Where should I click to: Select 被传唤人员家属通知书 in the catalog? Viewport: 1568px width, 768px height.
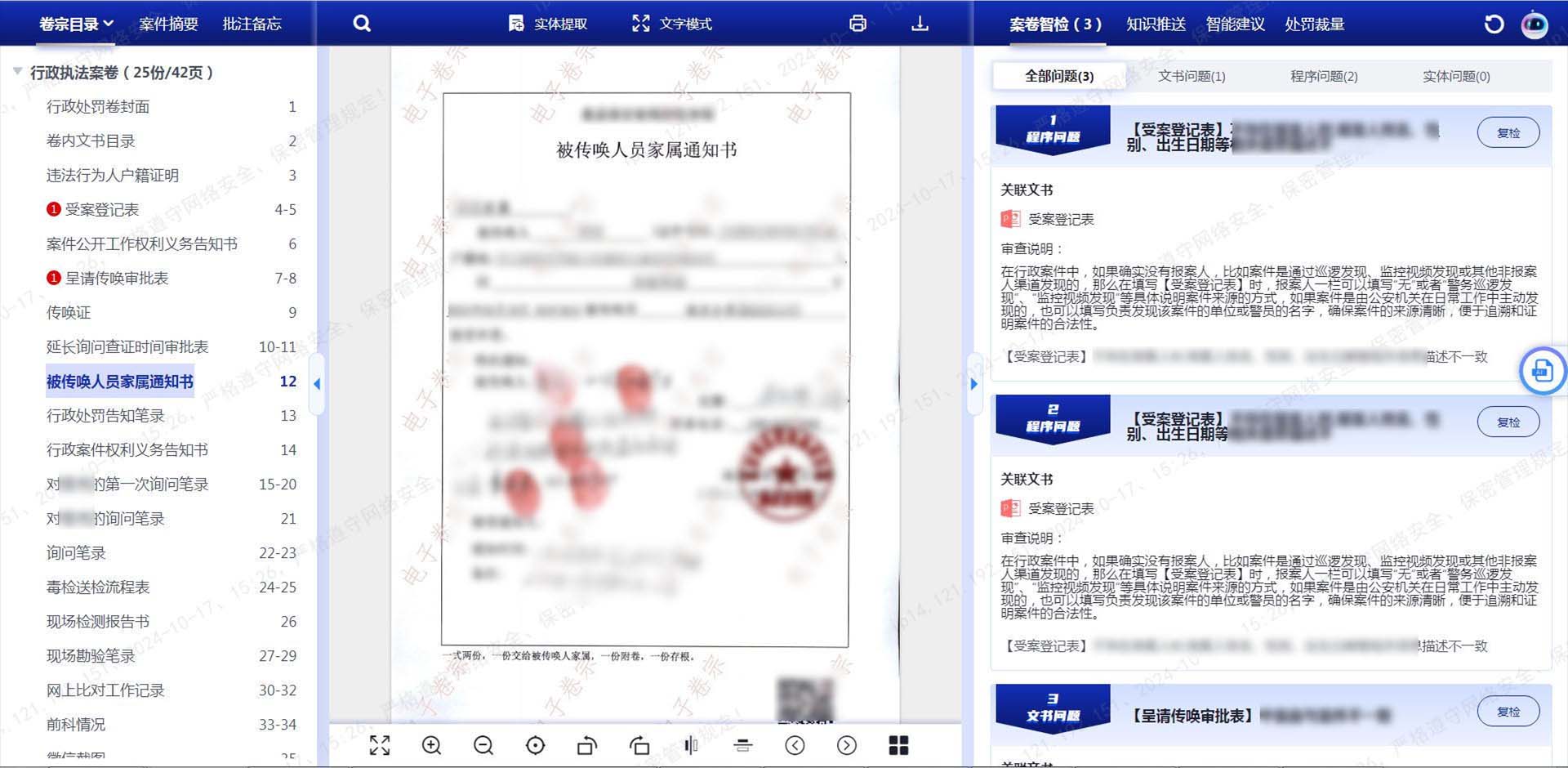pyautogui.click(x=119, y=381)
